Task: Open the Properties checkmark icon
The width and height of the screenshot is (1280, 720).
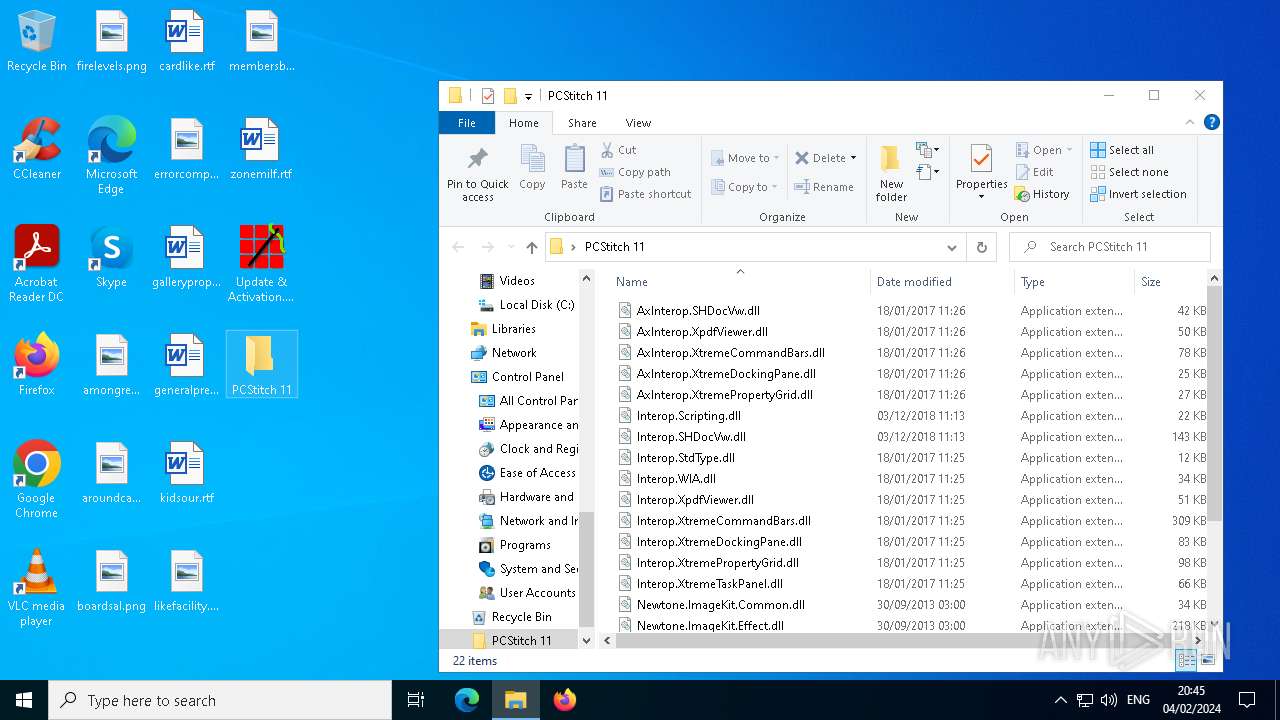Action: [981, 160]
